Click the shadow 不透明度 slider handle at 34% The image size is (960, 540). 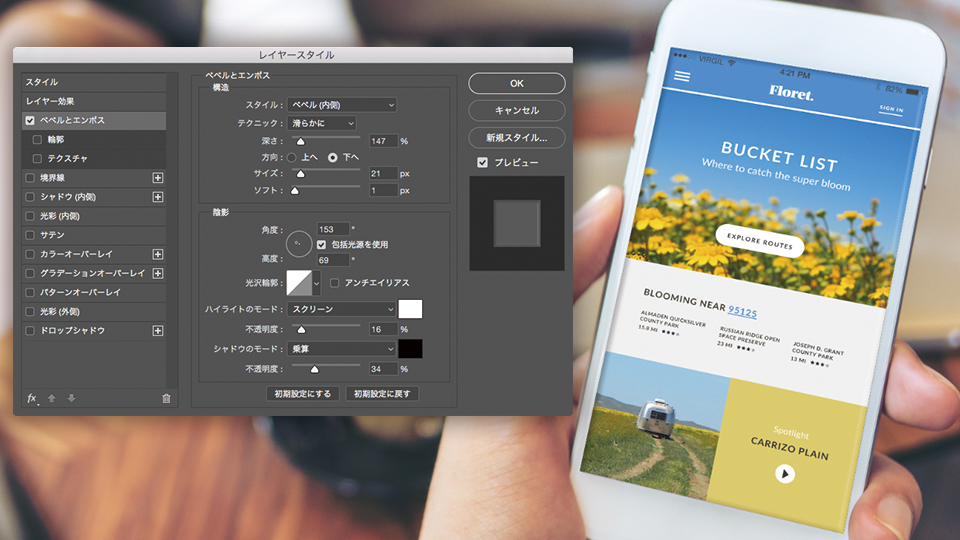(314, 369)
